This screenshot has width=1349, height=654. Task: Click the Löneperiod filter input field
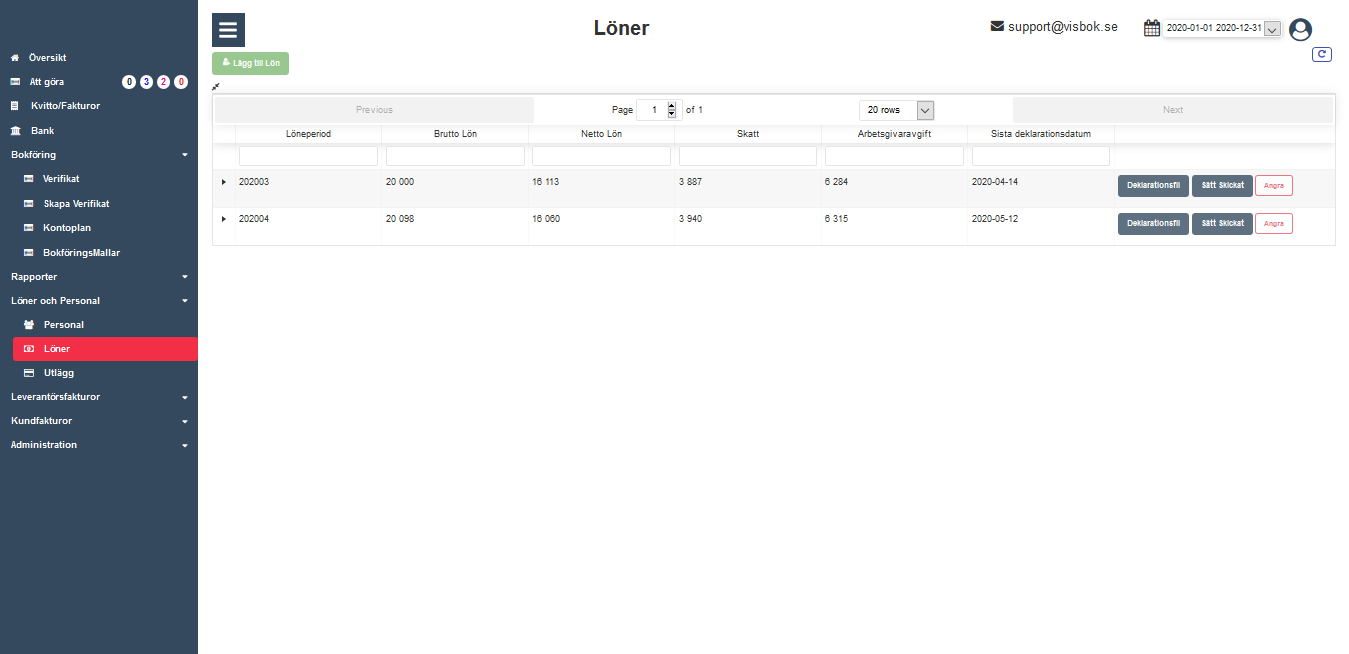[x=308, y=156]
